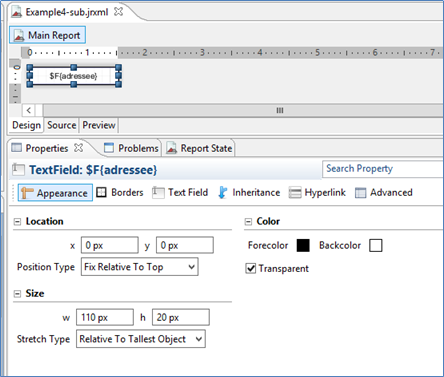Click the Main Report button

tap(47, 35)
